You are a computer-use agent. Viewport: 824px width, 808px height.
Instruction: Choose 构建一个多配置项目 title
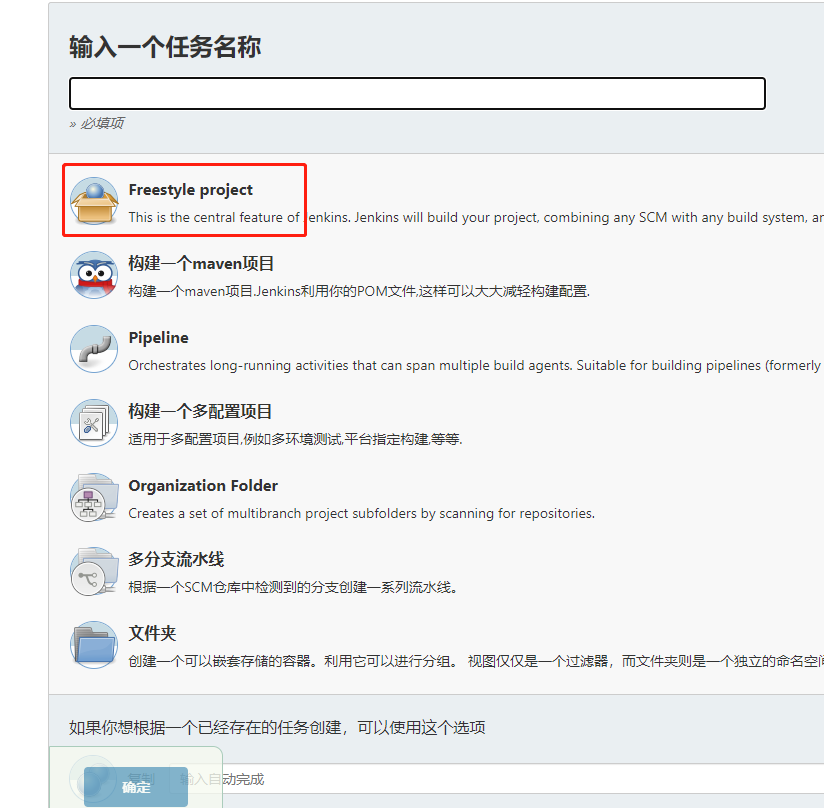(200, 411)
